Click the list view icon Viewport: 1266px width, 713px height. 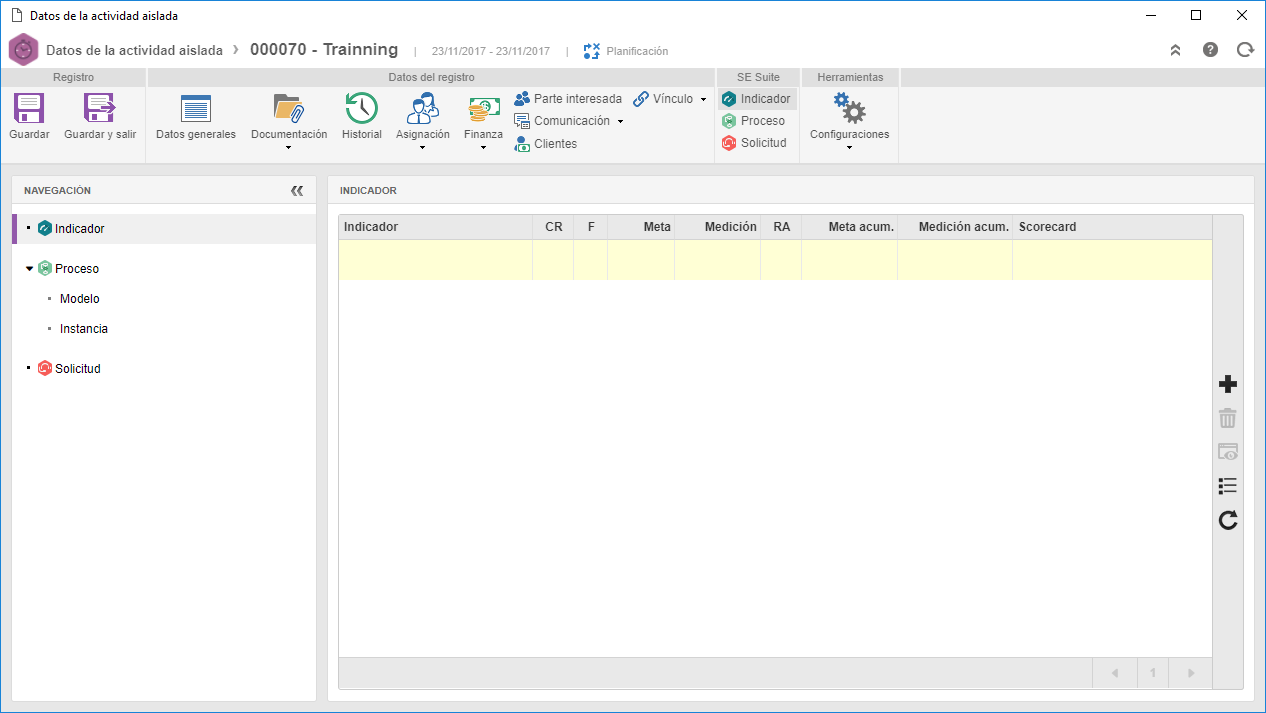[x=1228, y=486]
